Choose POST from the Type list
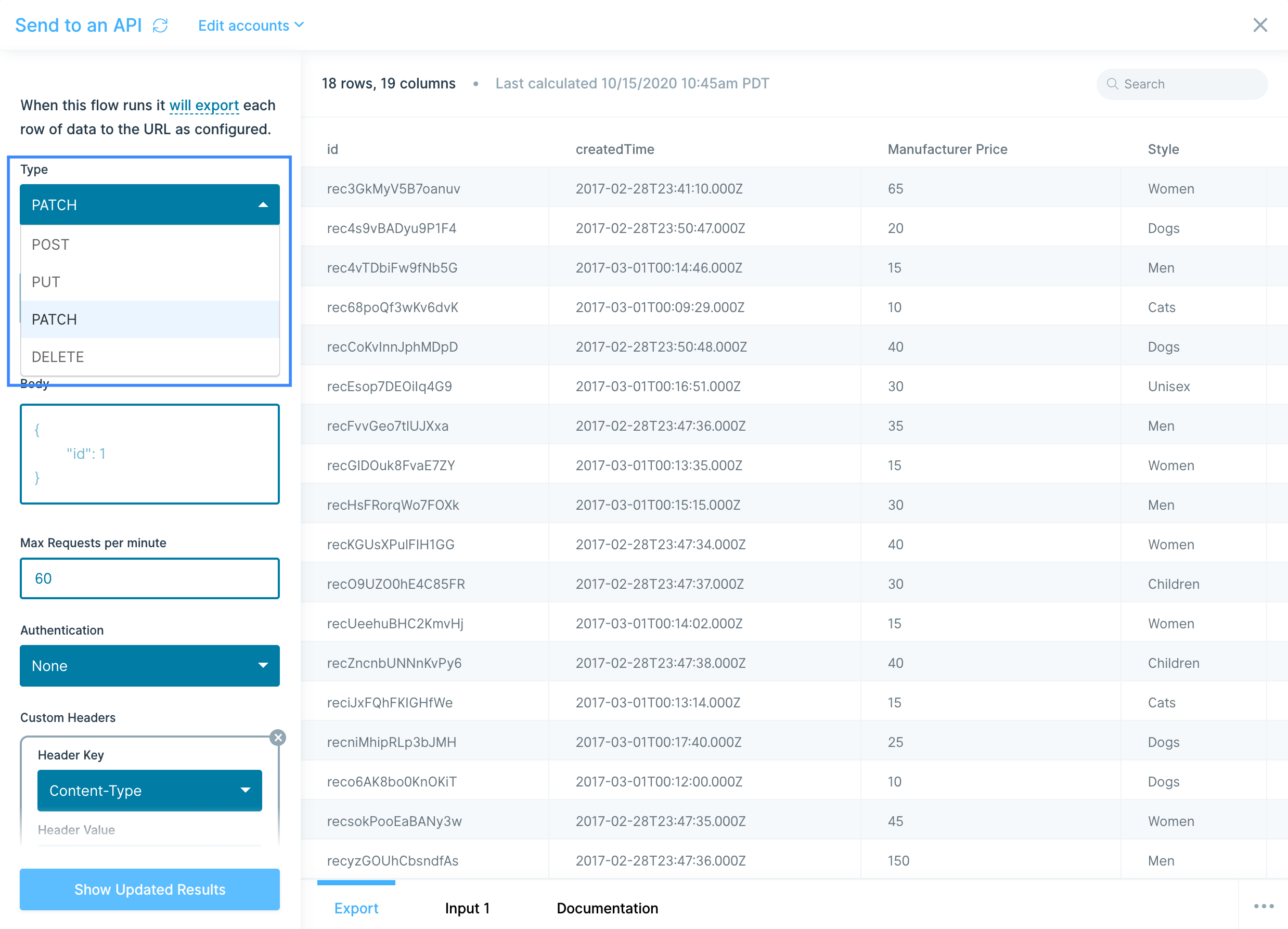This screenshot has height=929, width=1288. click(150, 245)
